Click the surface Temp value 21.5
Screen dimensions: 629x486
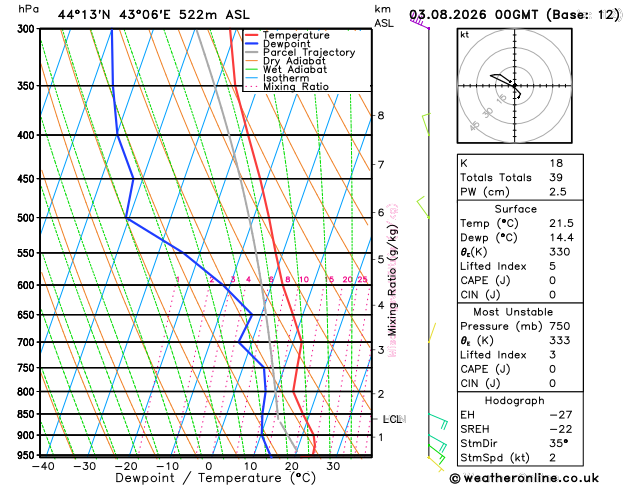[561, 223]
